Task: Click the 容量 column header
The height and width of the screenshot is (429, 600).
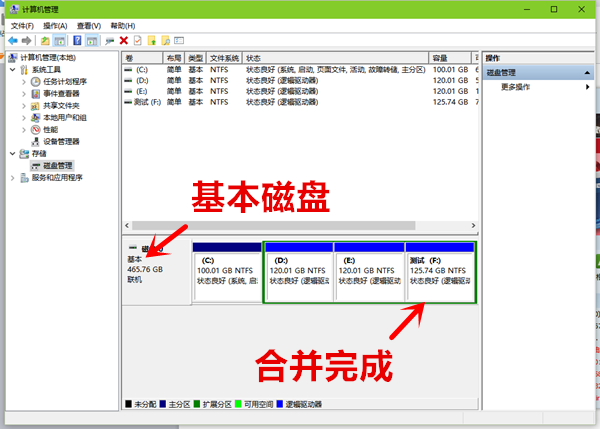Action: 450,58
